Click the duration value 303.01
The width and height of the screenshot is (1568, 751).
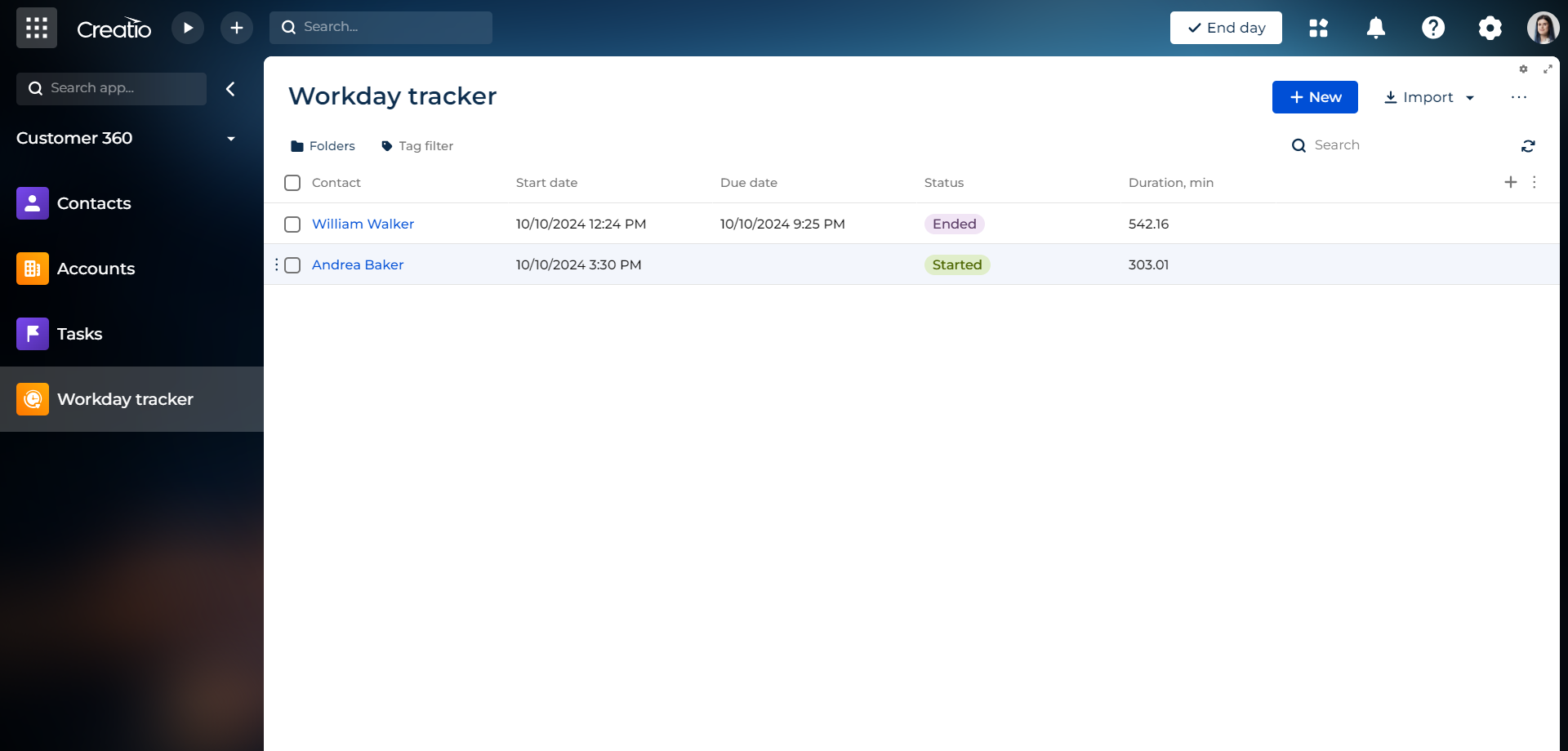[1148, 264]
